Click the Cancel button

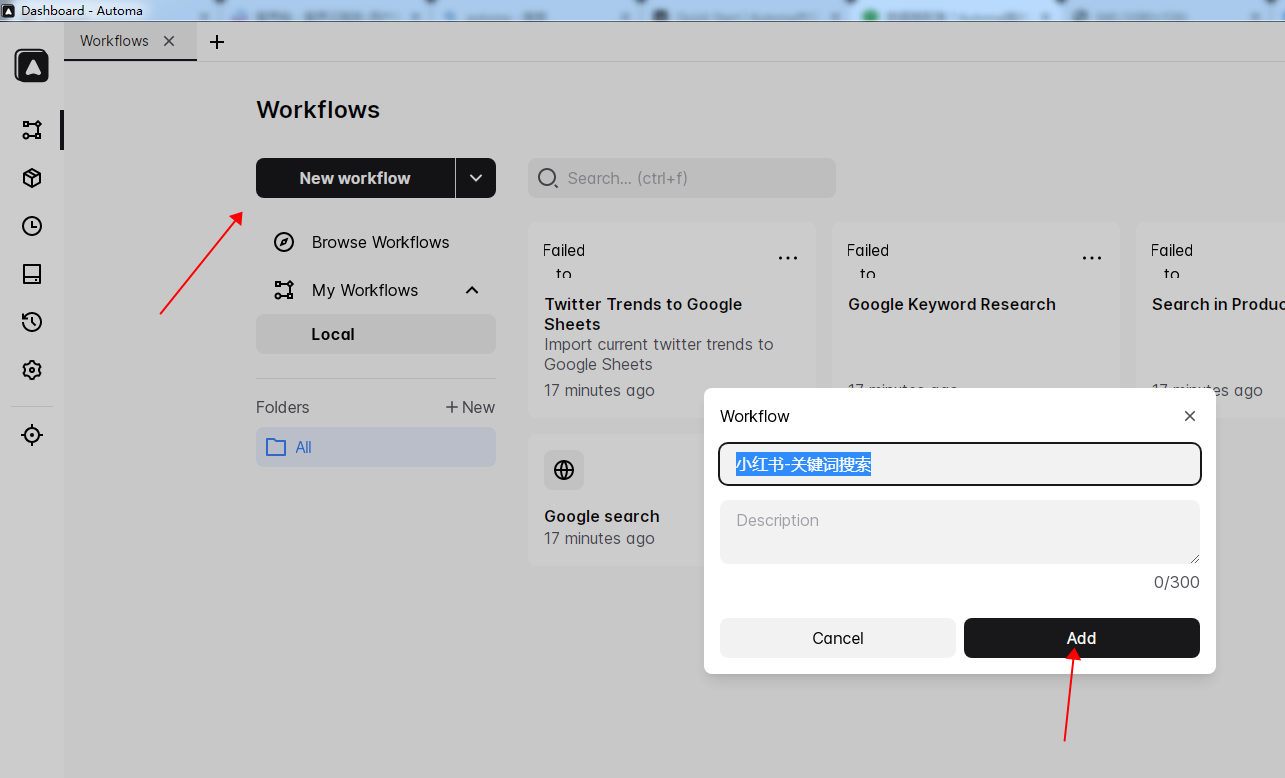(838, 638)
